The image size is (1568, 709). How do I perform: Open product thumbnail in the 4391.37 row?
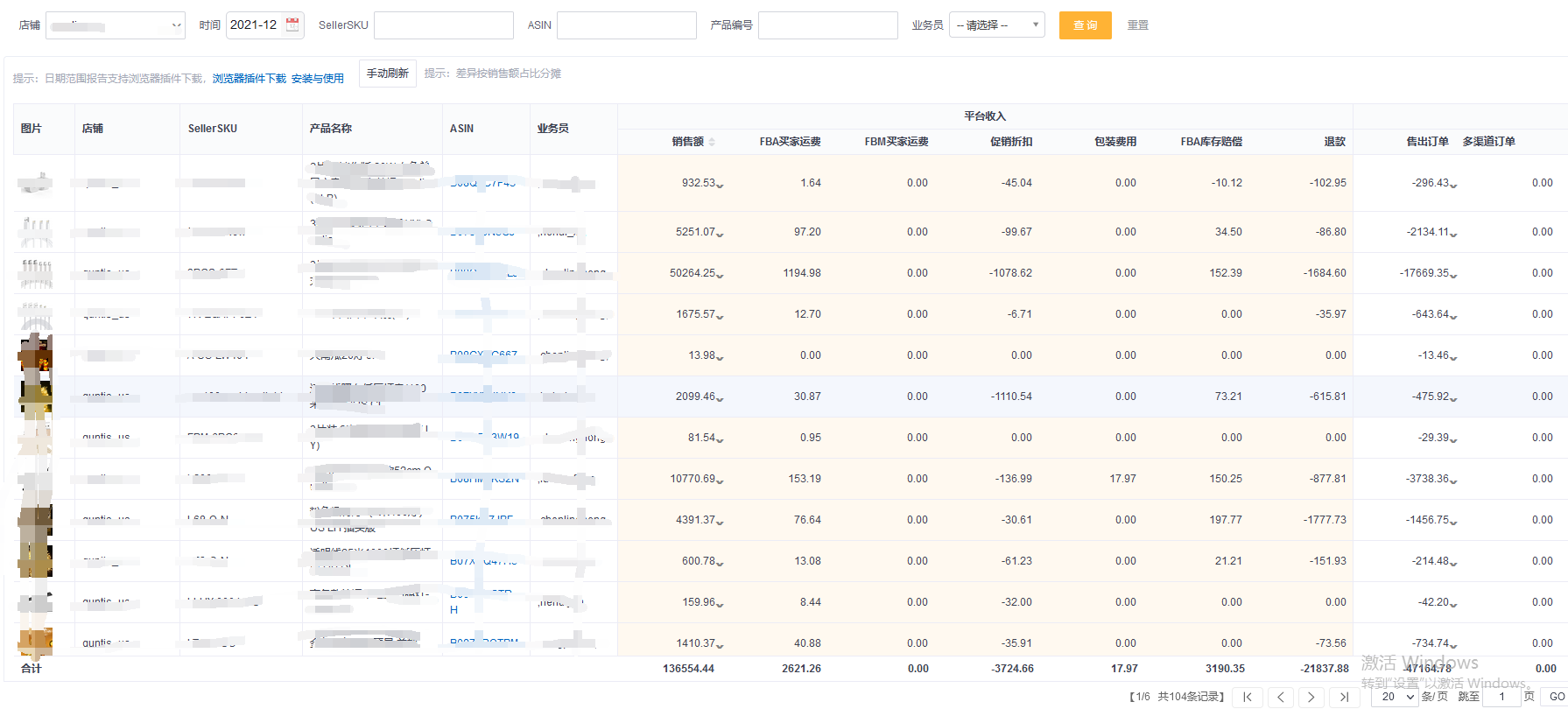[x=36, y=520]
